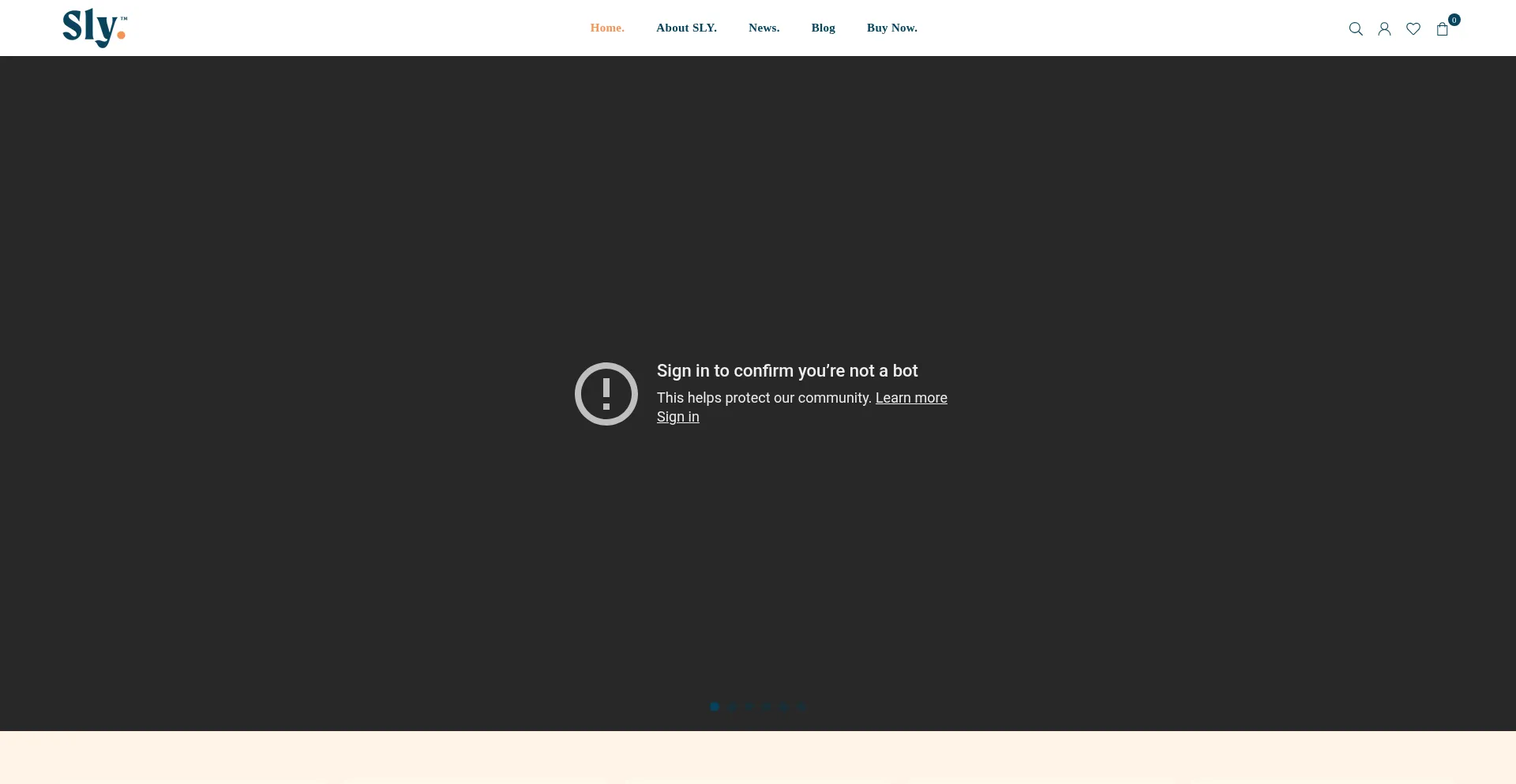The image size is (1516, 784).
Task: Select the third slider pagination dot
Action: (749, 707)
